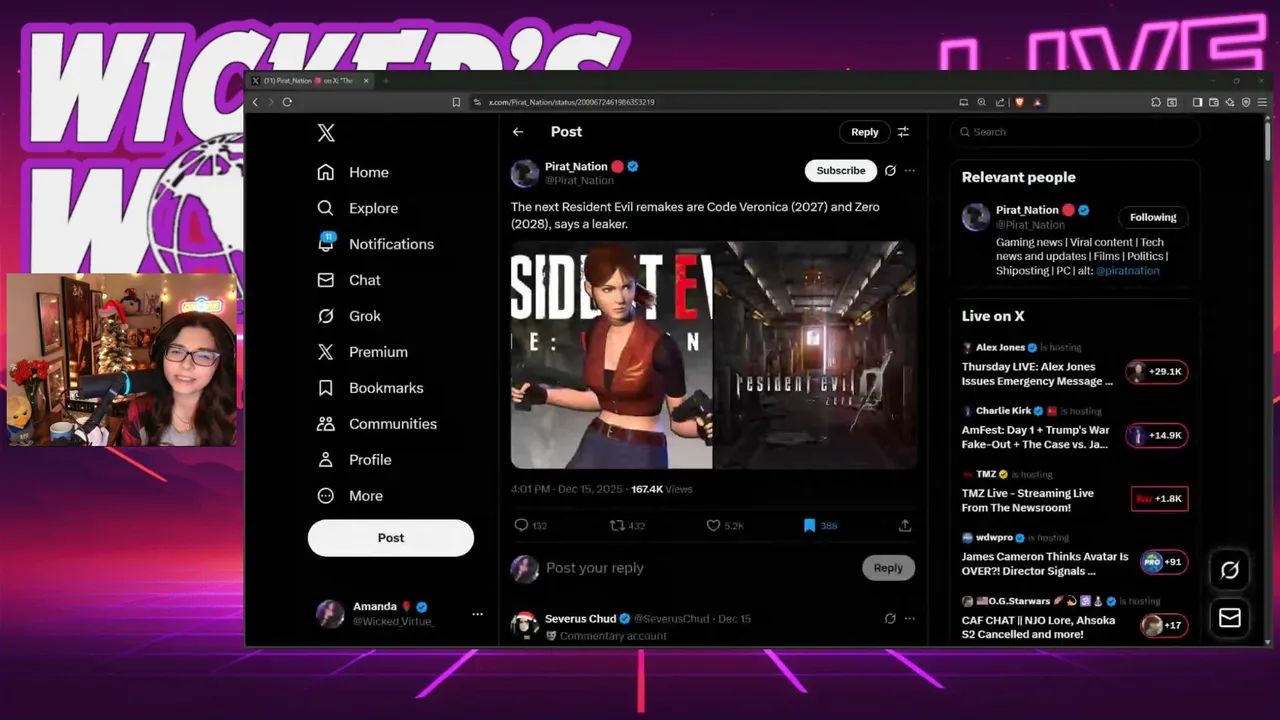
Task: Go back with the Post arrow
Action: (x=518, y=132)
